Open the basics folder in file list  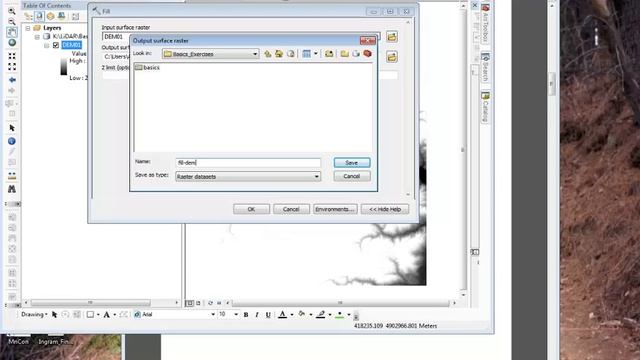pyautogui.click(x=147, y=67)
